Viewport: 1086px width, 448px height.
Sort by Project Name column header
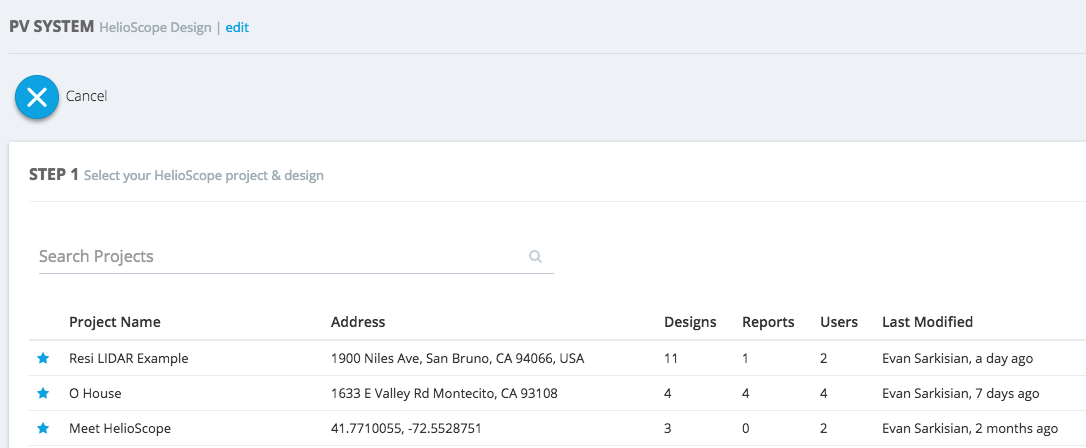tap(115, 322)
